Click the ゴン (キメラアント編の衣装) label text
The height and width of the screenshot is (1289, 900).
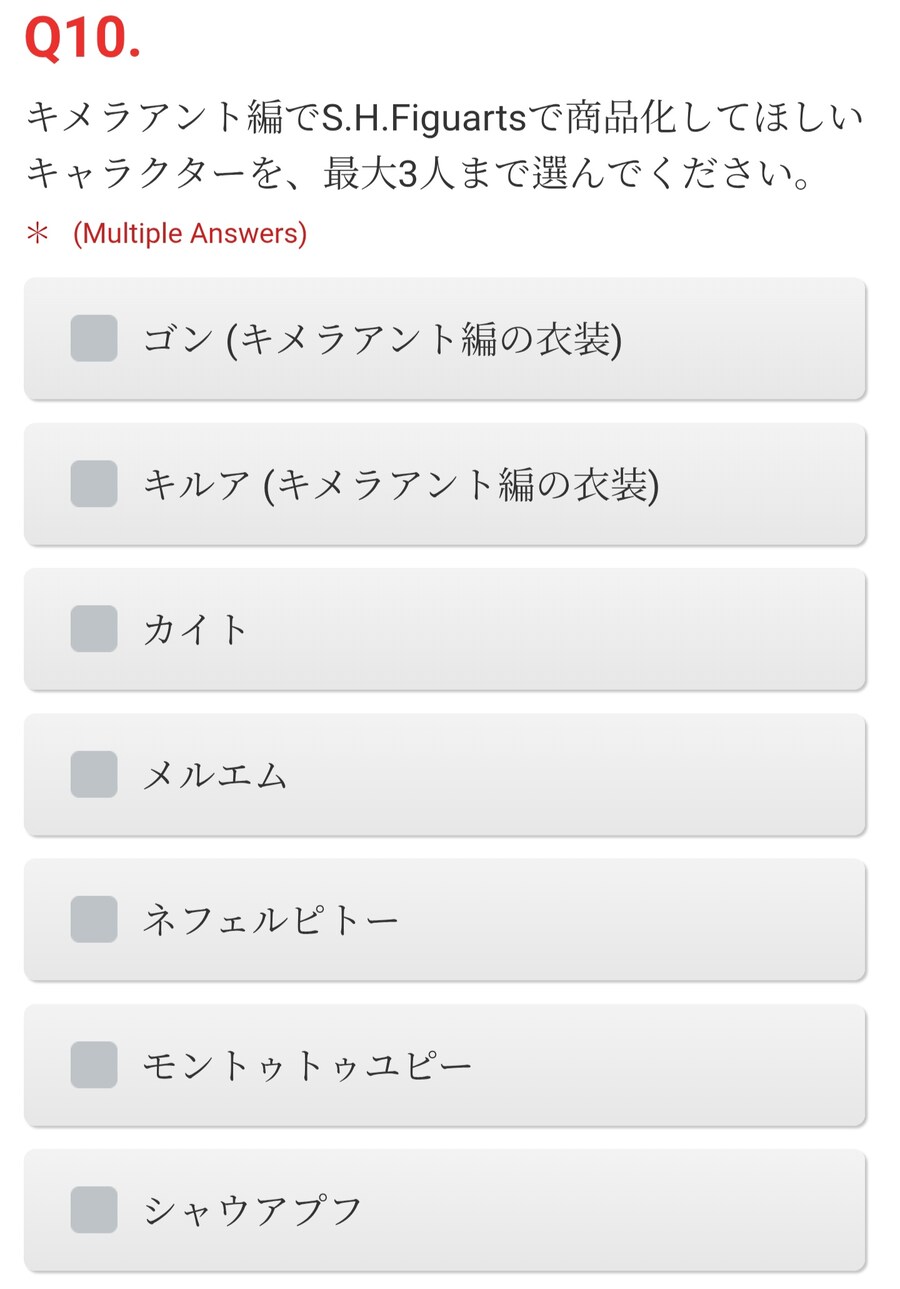pos(382,340)
